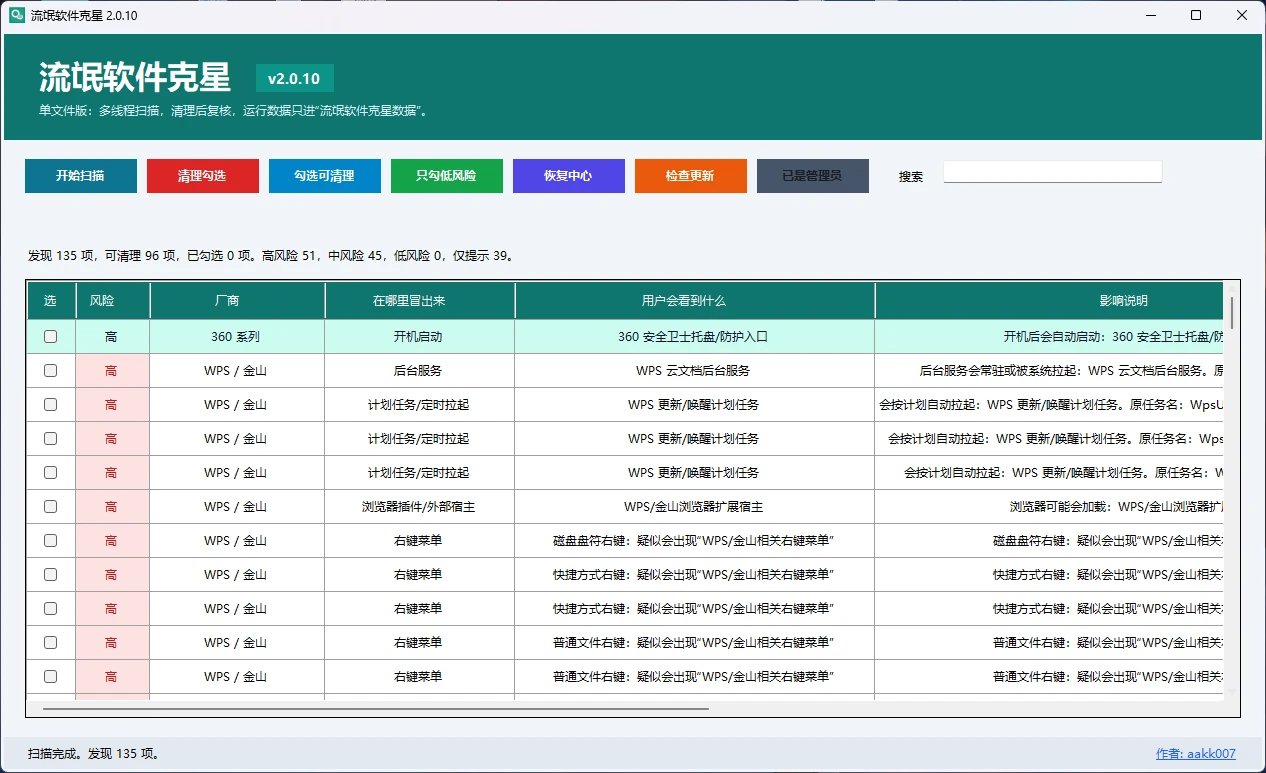1266x773 pixels.
Task: Click the red 清理勾选 button
Action: pos(203,176)
